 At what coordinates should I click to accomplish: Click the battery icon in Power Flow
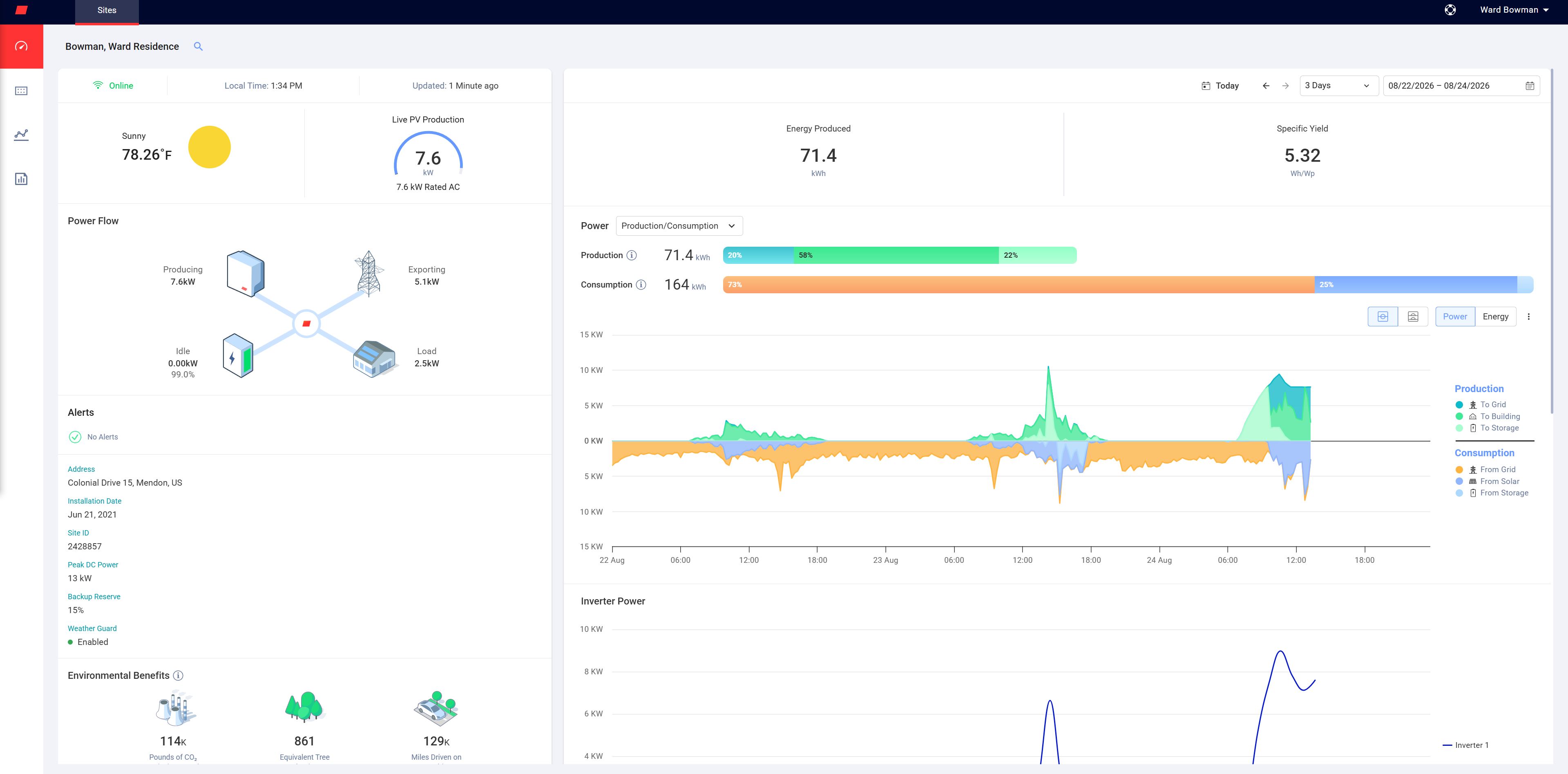coord(238,356)
